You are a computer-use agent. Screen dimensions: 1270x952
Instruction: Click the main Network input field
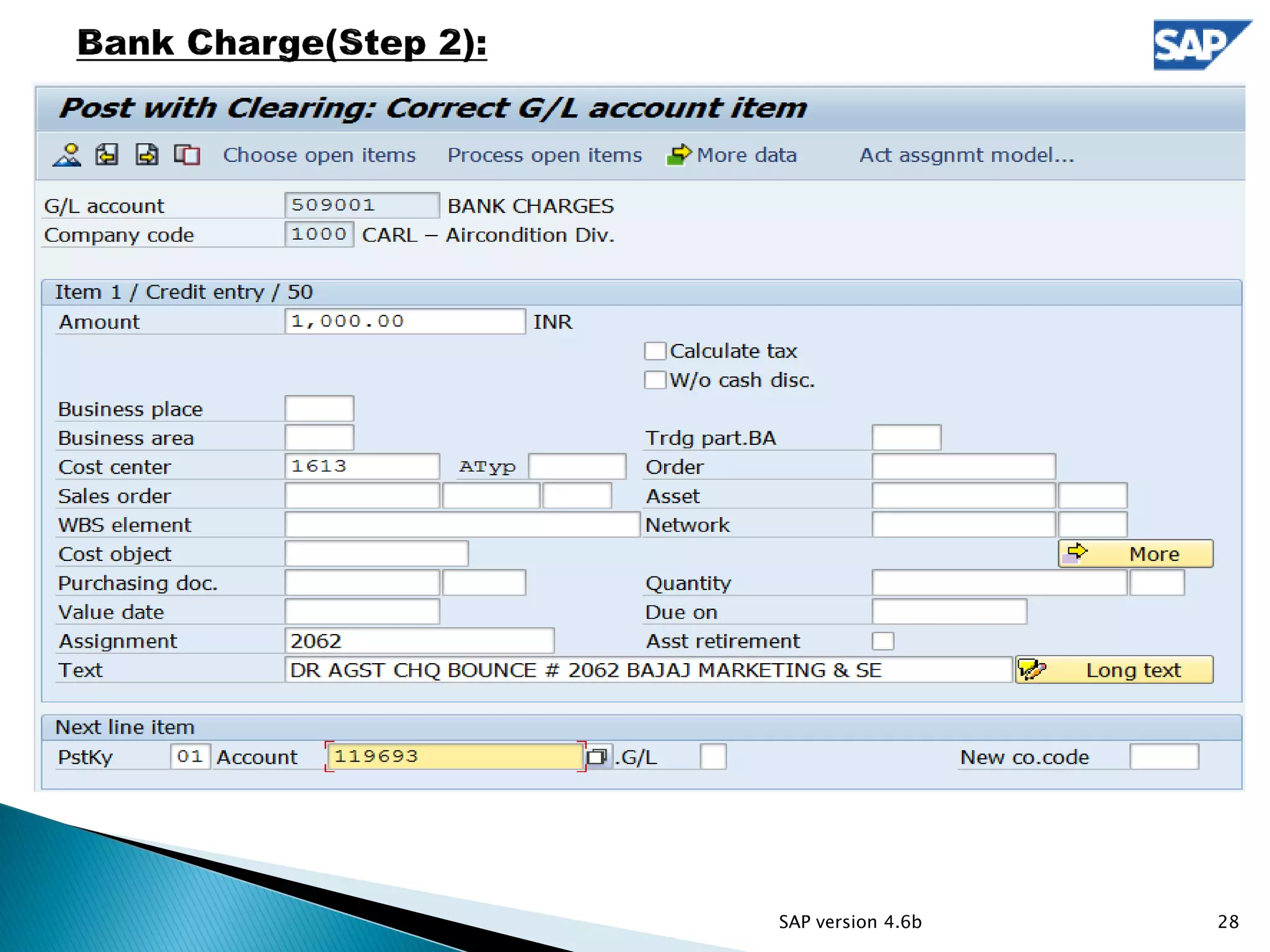click(x=964, y=525)
